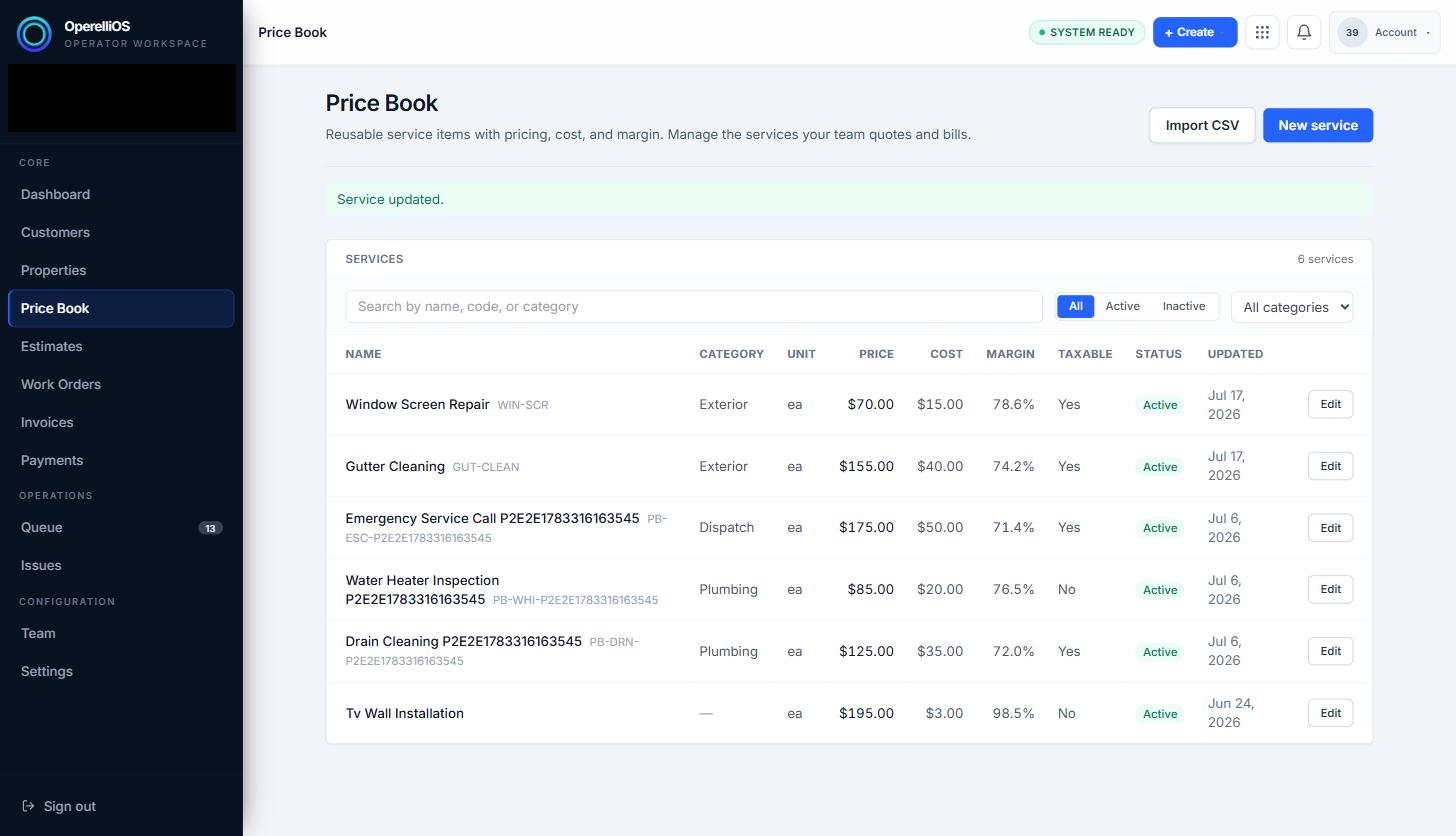Viewport: 1456px width, 836px height.
Task: Edit the Drain Cleaning service
Action: 1330,651
